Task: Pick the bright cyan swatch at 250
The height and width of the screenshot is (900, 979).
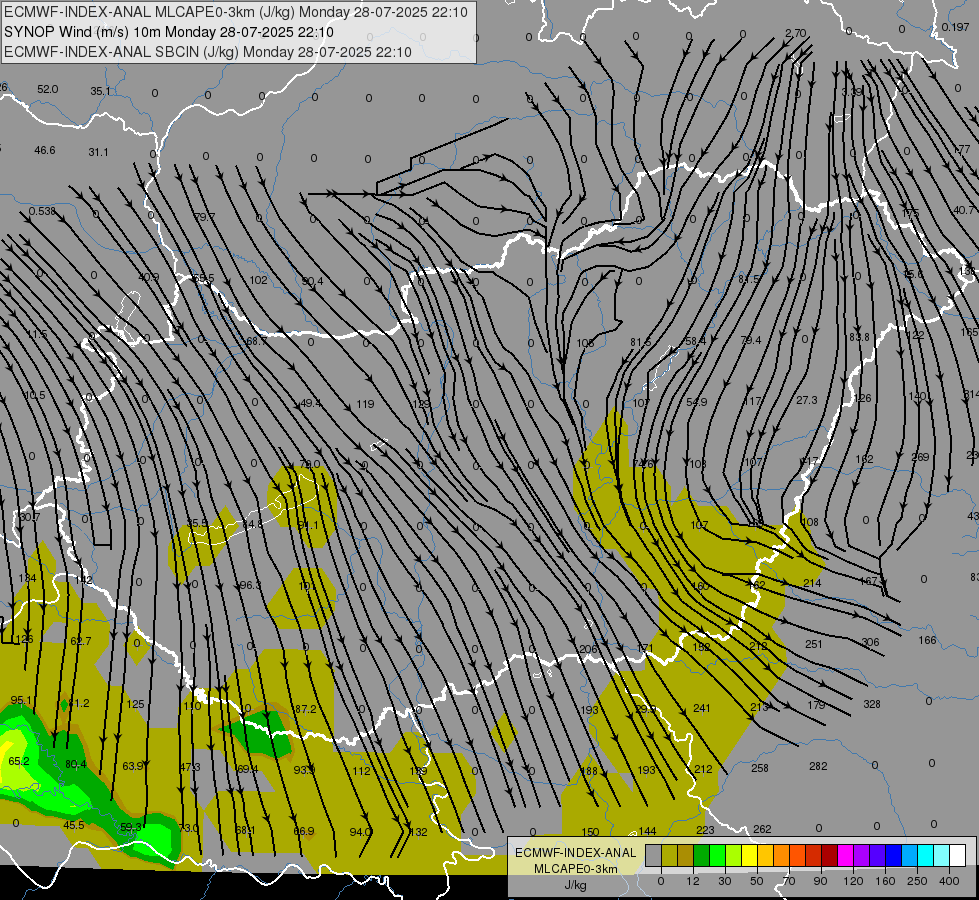Action: pos(925,855)
